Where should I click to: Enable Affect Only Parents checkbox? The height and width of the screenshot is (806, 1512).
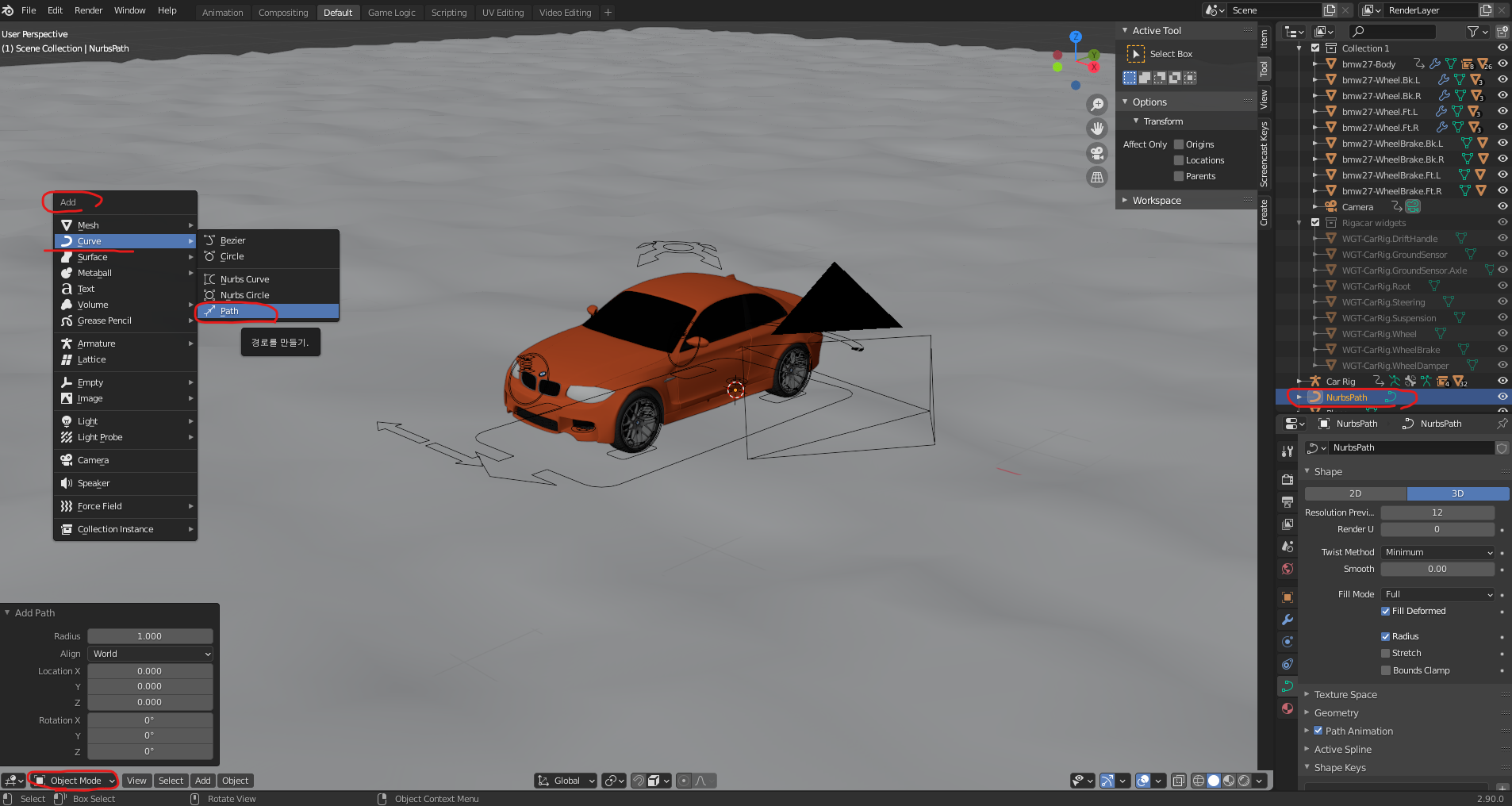point(1179,176)
